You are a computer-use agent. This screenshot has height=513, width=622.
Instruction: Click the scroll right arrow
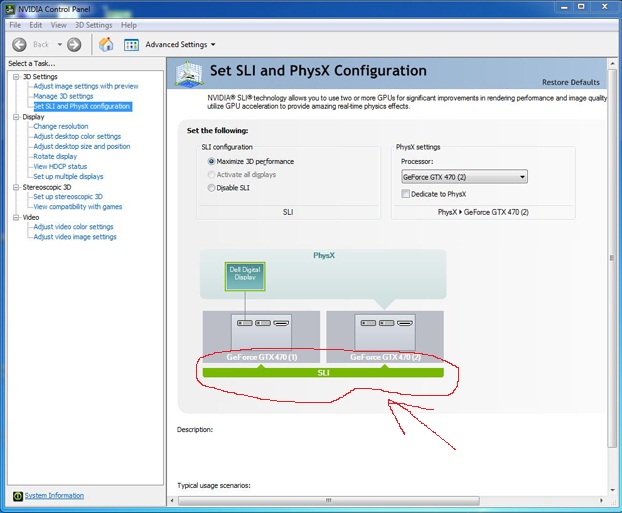(x=601, y=501)
